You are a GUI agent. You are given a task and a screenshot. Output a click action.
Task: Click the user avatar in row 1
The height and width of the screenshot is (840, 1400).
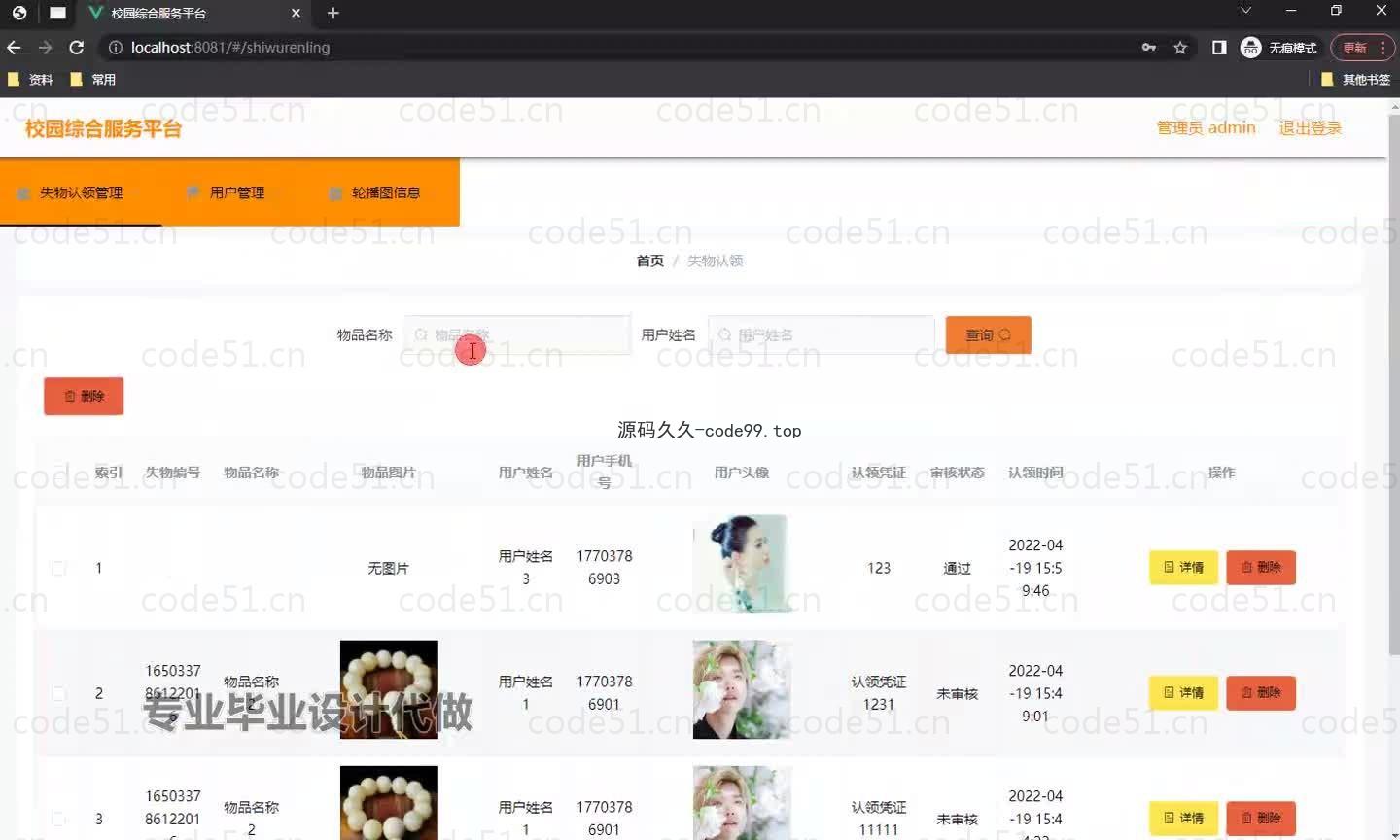click(x=741, y=564)
